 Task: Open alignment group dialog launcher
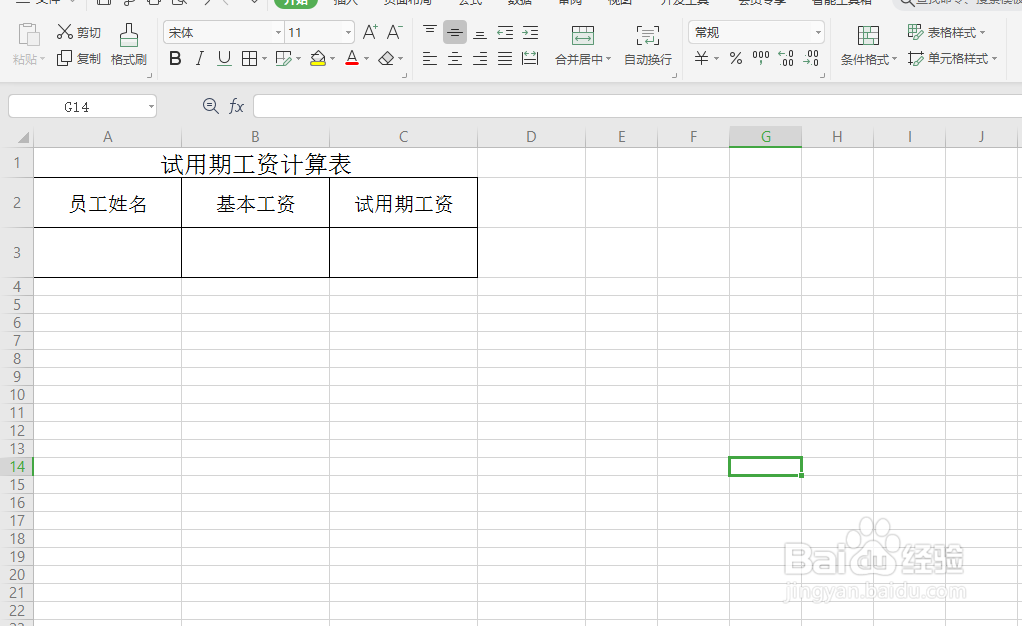point(675,76)
